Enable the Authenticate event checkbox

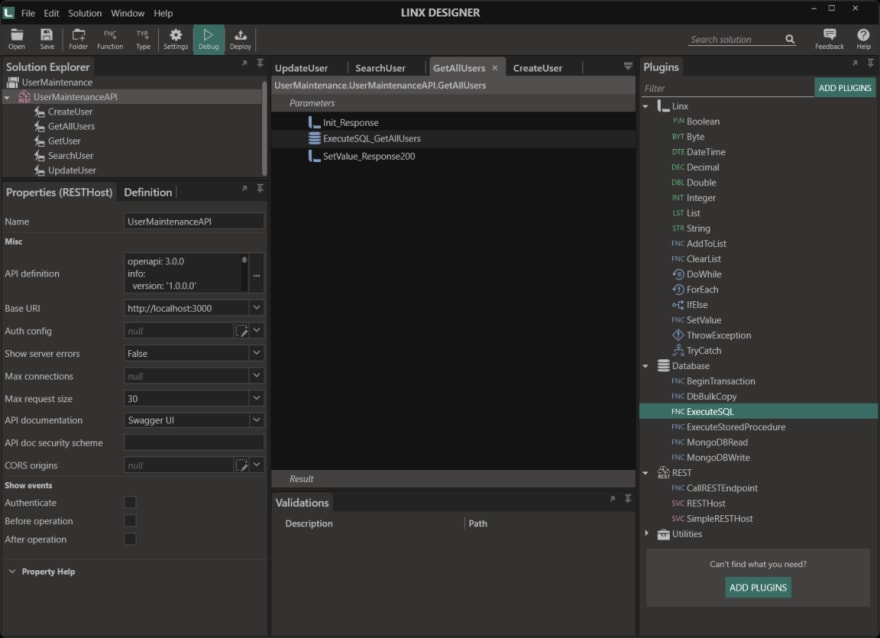(x=130, y=502)
